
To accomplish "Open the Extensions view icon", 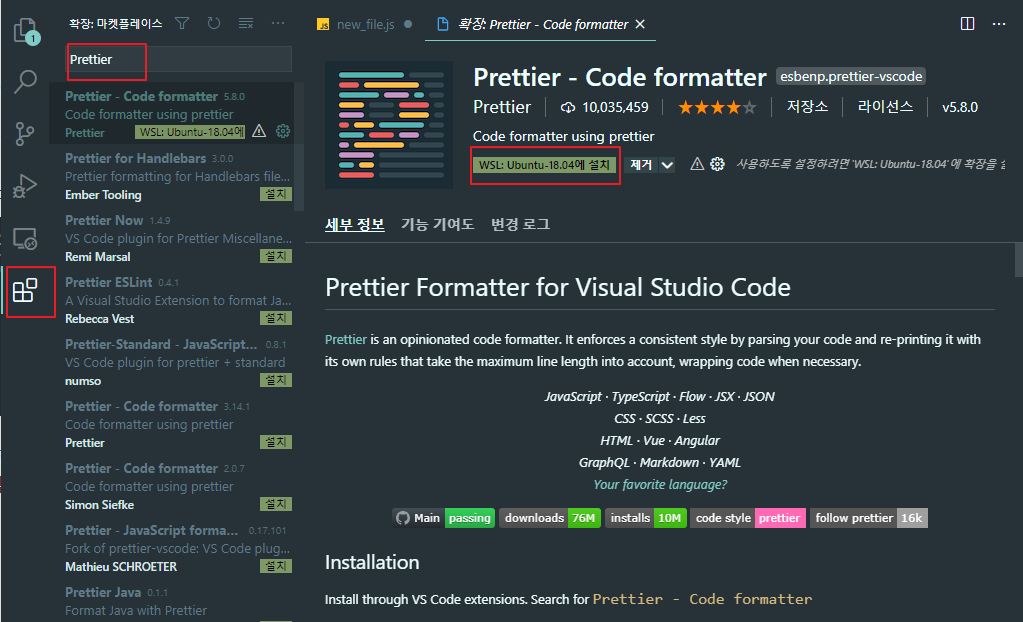I will [x=25, y=290].
